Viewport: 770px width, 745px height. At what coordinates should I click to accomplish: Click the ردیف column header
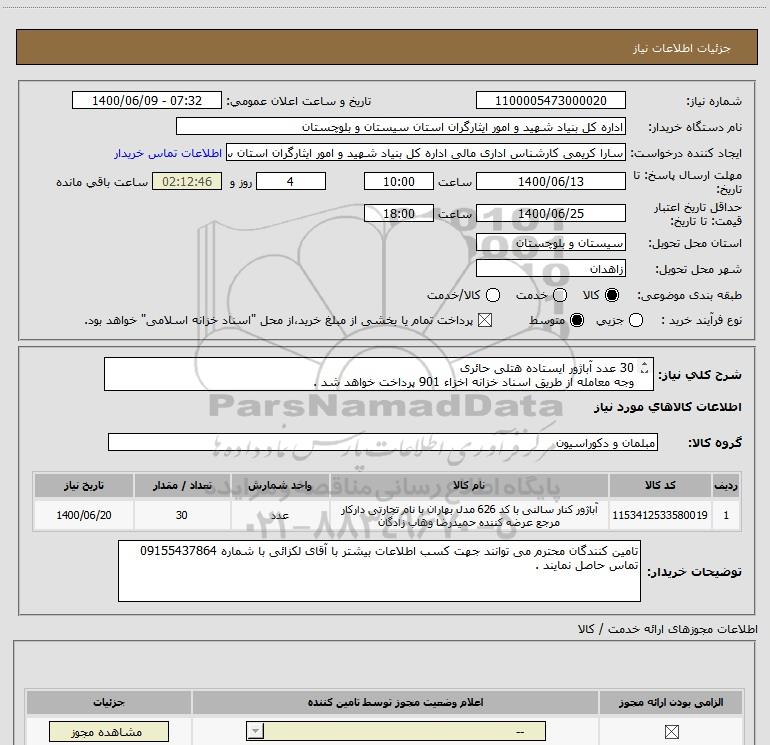pos(726,485)
